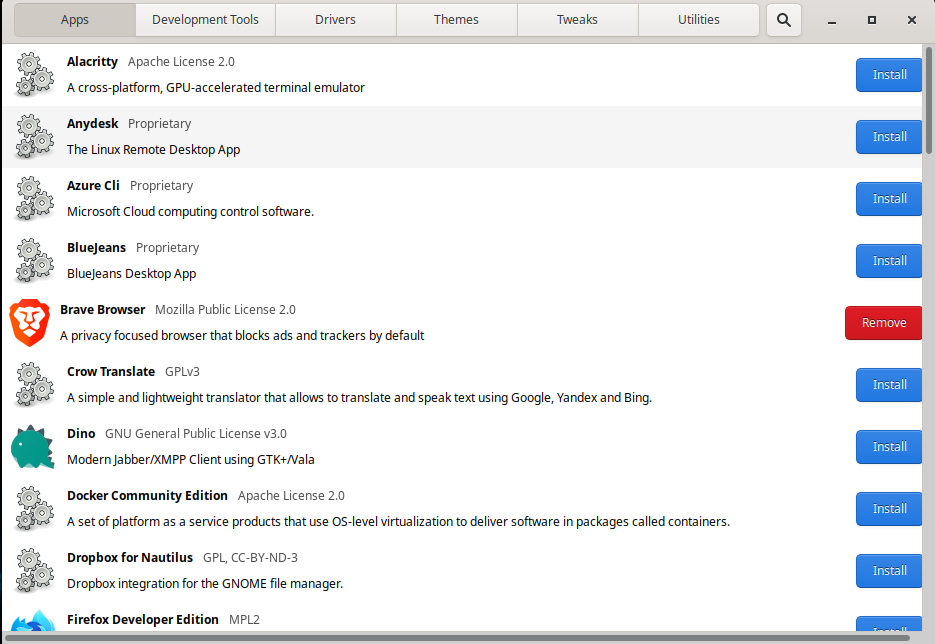This screenshot has height=644, width=935.
Task: Click 'The Linux Remote Desktop App' description
Action: point(153,150)
